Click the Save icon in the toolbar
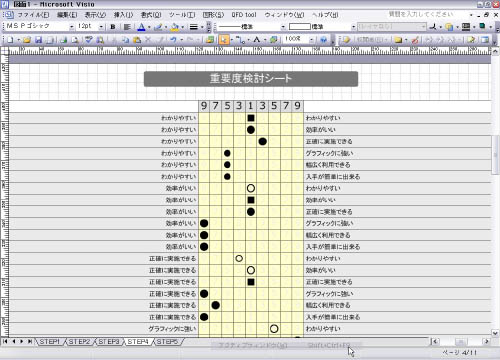 (38, 40)
